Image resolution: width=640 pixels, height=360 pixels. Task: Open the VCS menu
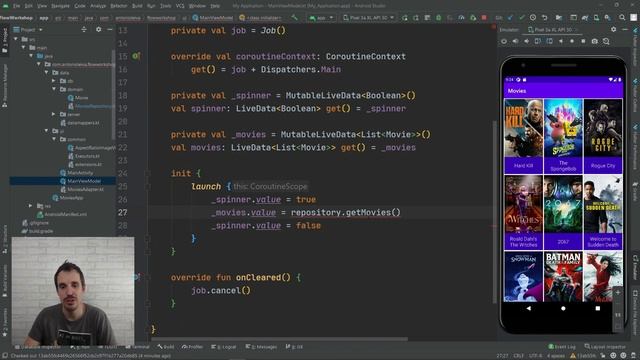(x=180, y=6)
